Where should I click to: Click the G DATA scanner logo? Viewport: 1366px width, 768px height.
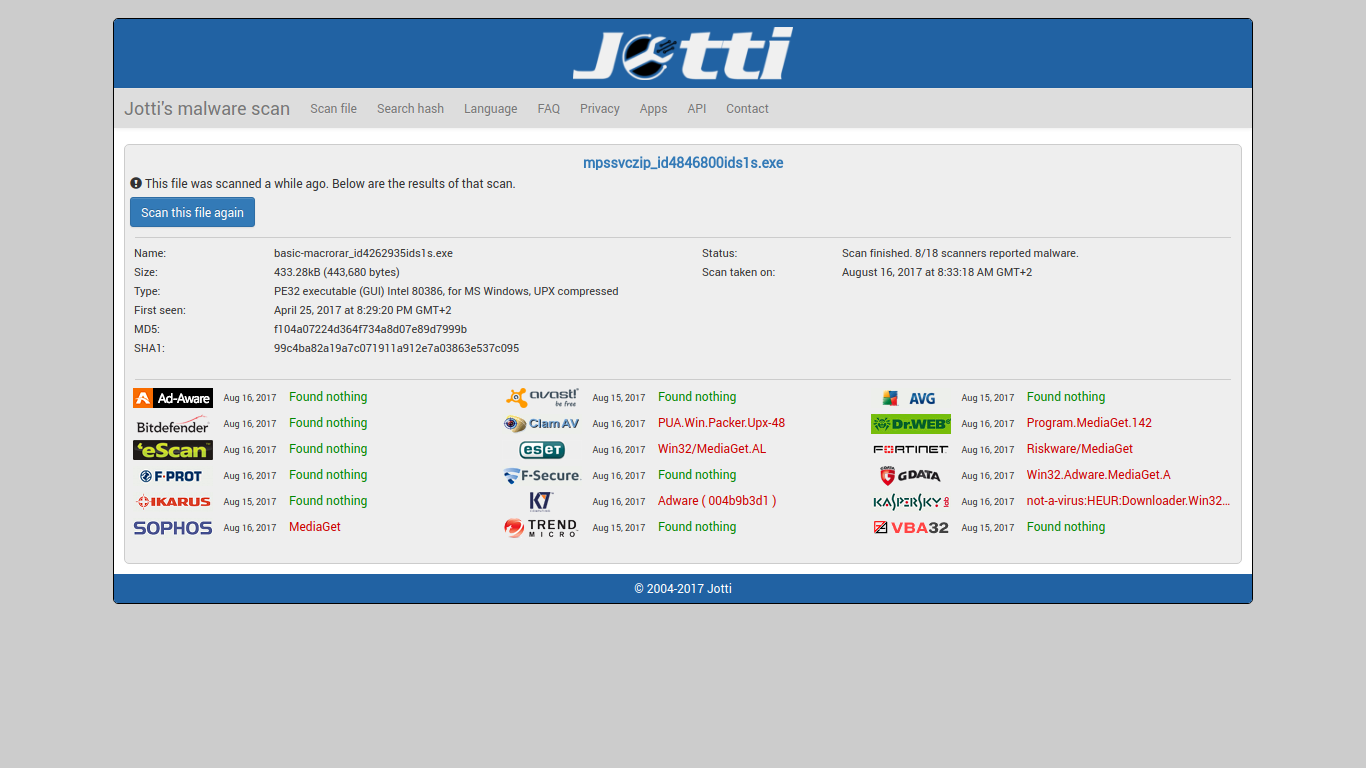point(911,476)
